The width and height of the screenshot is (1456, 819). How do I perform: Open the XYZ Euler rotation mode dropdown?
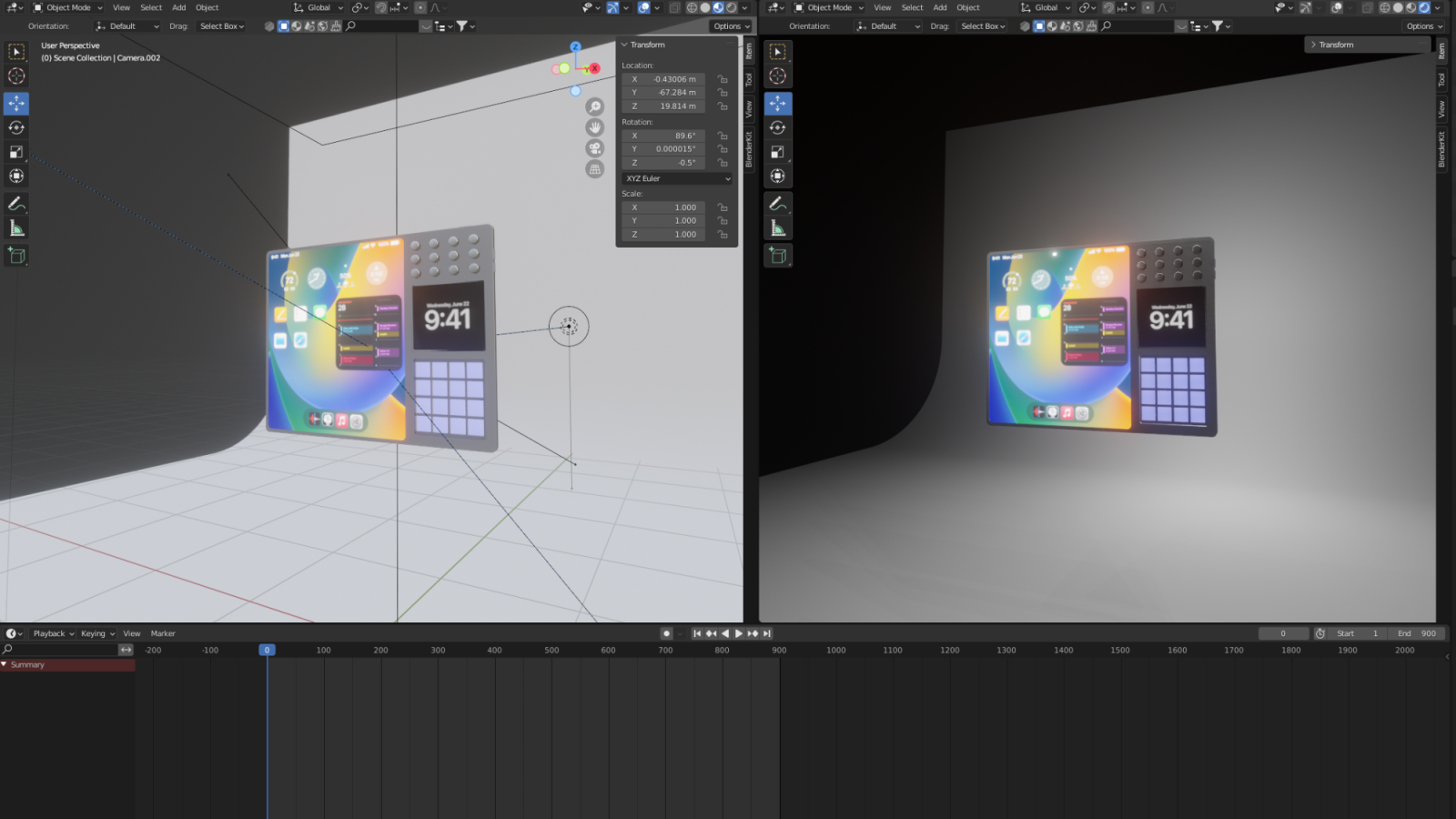[677, 178]
